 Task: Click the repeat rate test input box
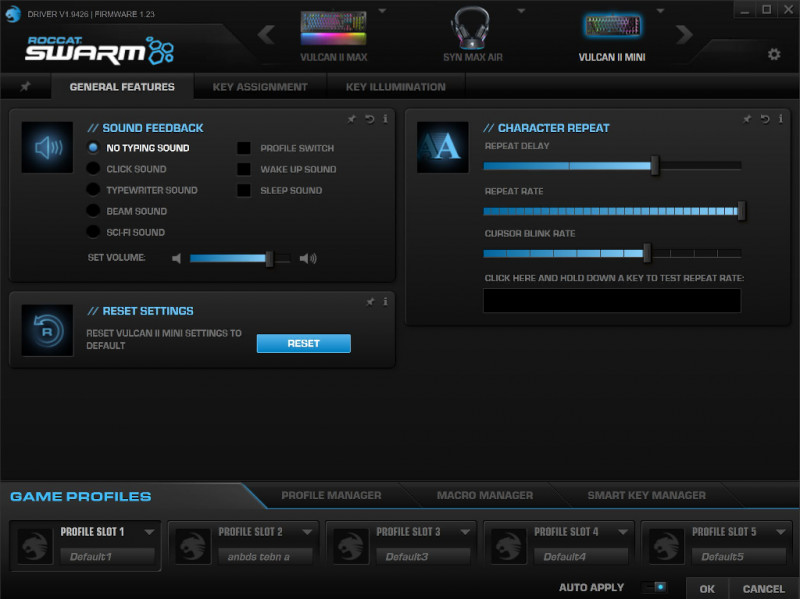tap(612, 300)
